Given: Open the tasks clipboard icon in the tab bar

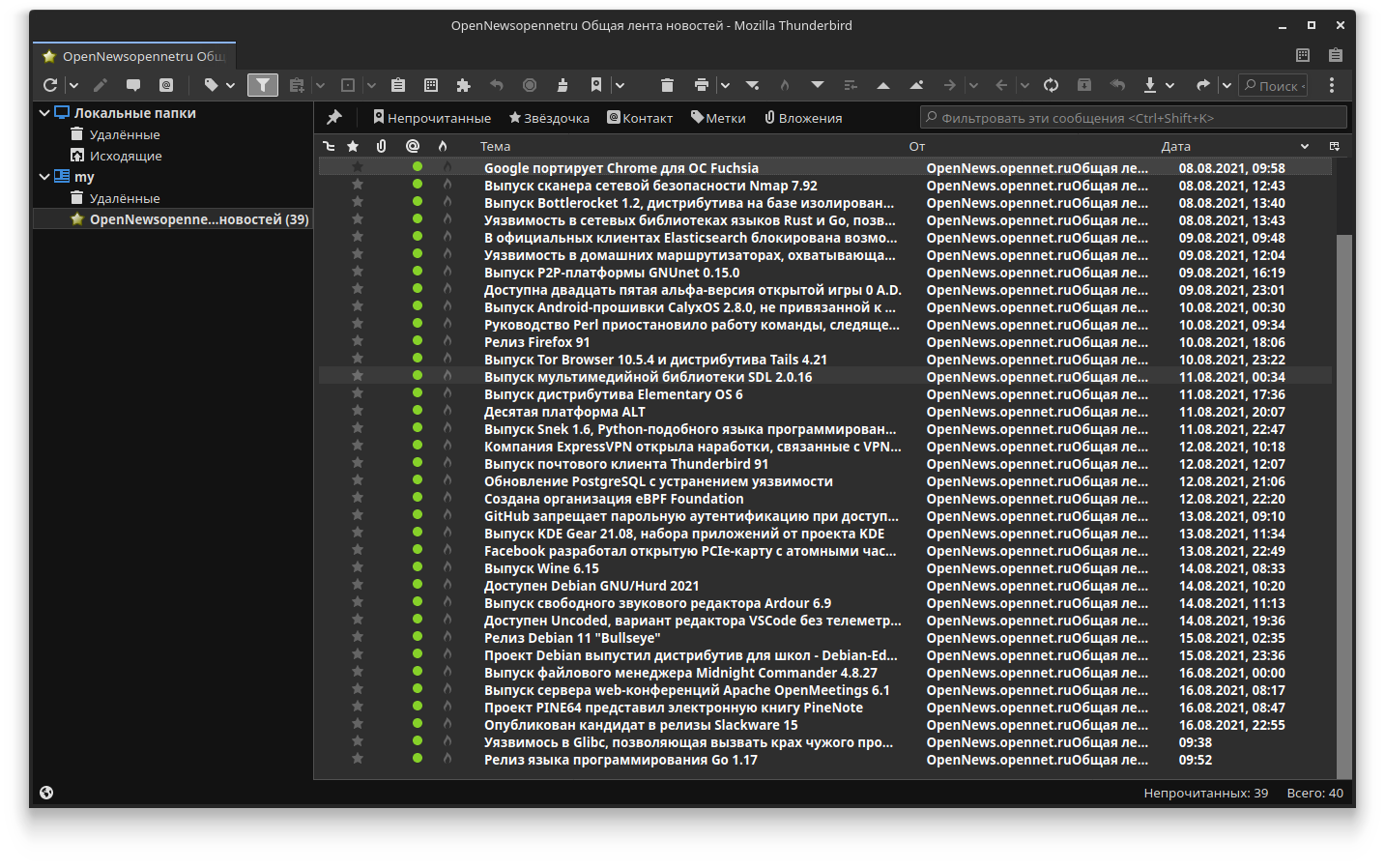Looking at the screenshot, I should point(1336,55).
